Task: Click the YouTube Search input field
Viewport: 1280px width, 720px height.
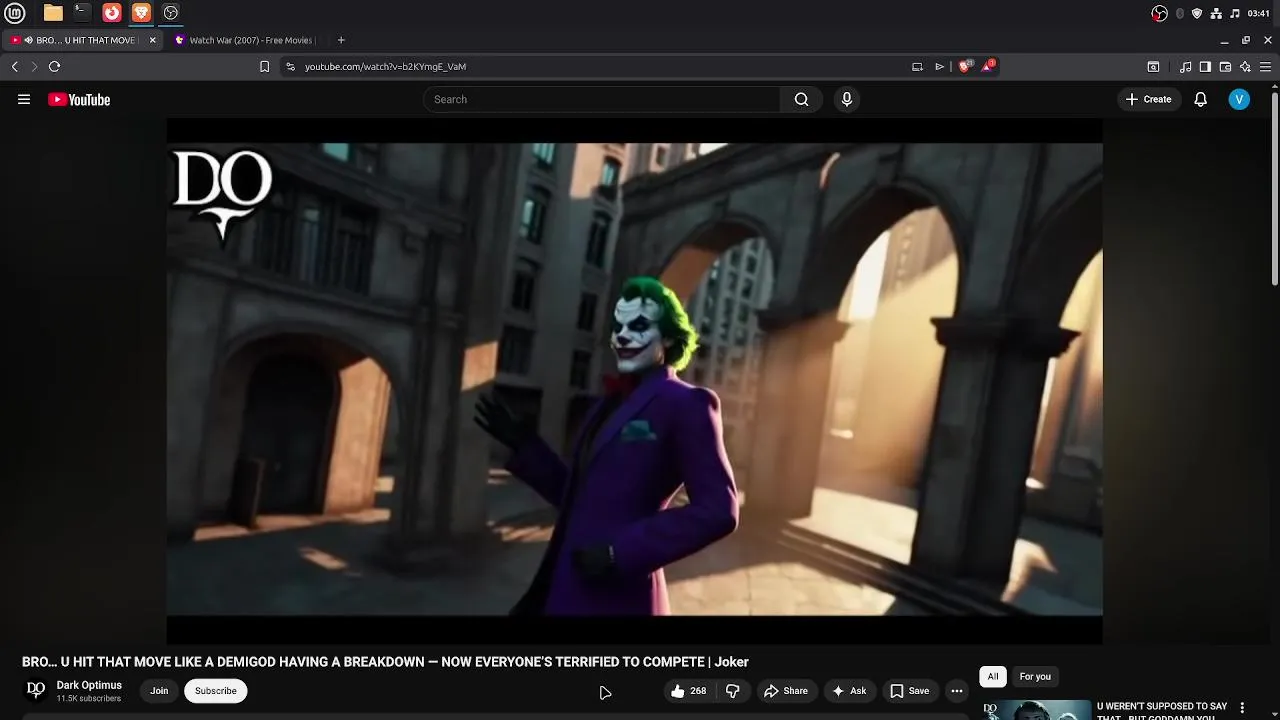Action: 601,99
